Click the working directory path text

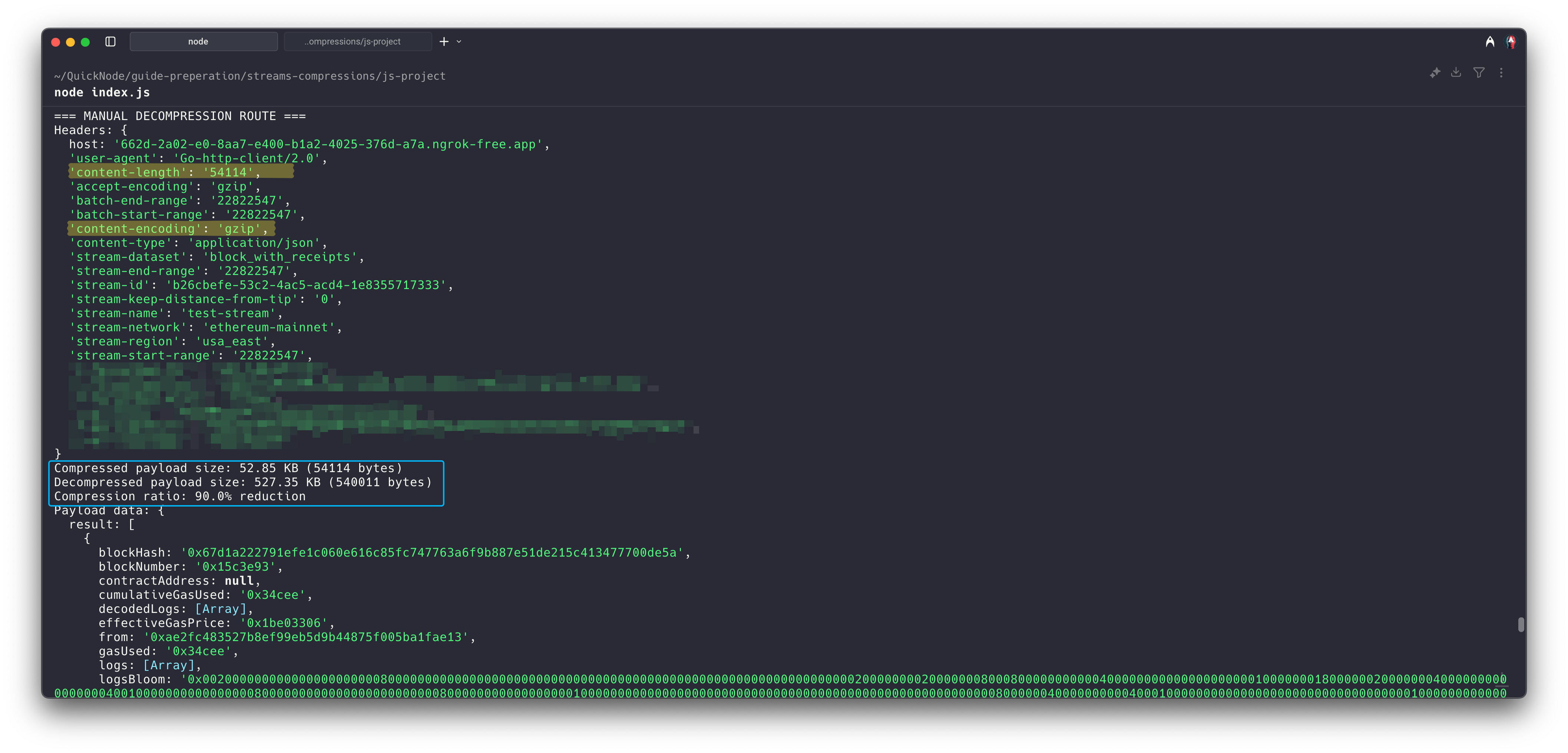click(249, 76)
